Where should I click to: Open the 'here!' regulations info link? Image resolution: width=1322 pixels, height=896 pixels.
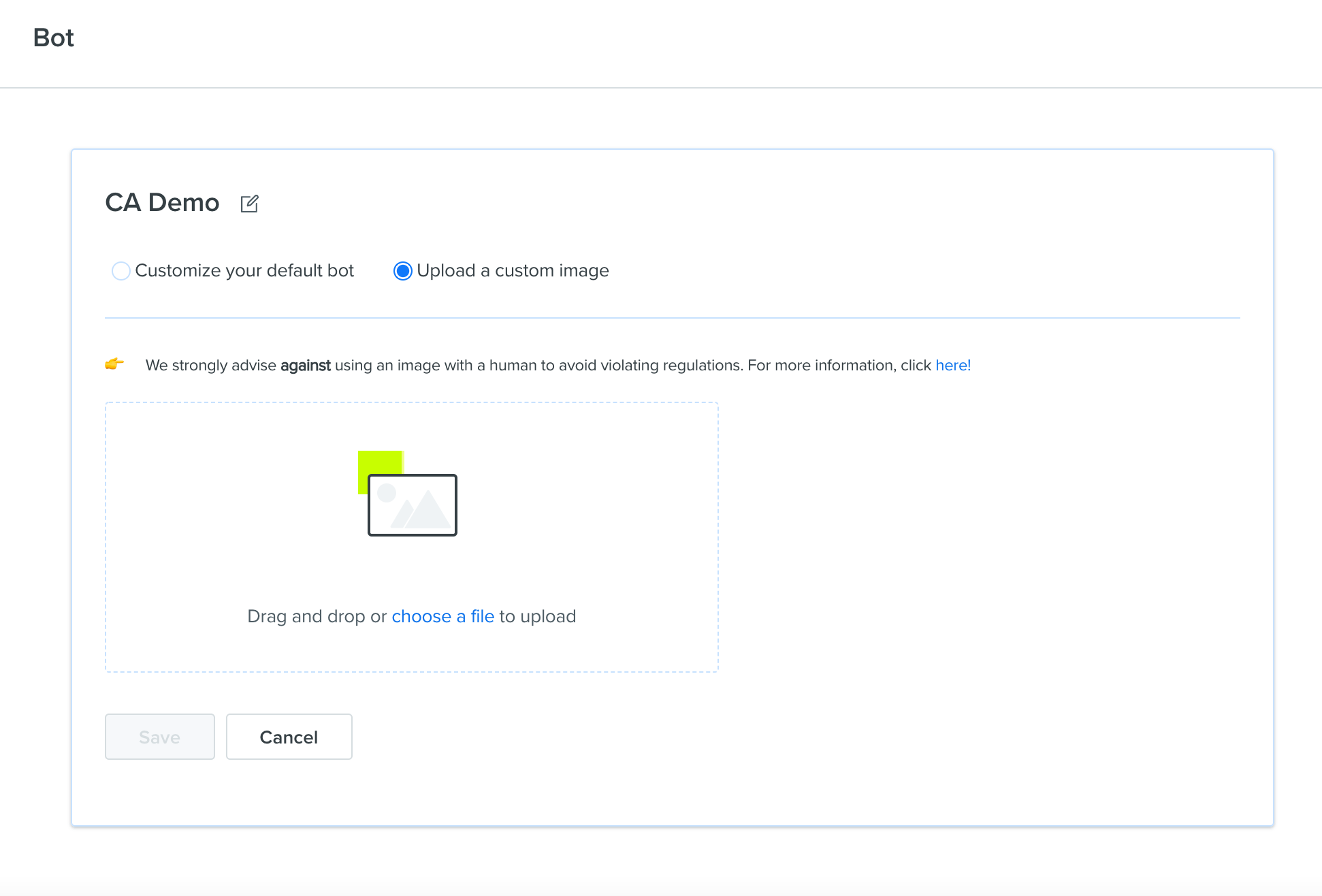[x=953, y=366]
